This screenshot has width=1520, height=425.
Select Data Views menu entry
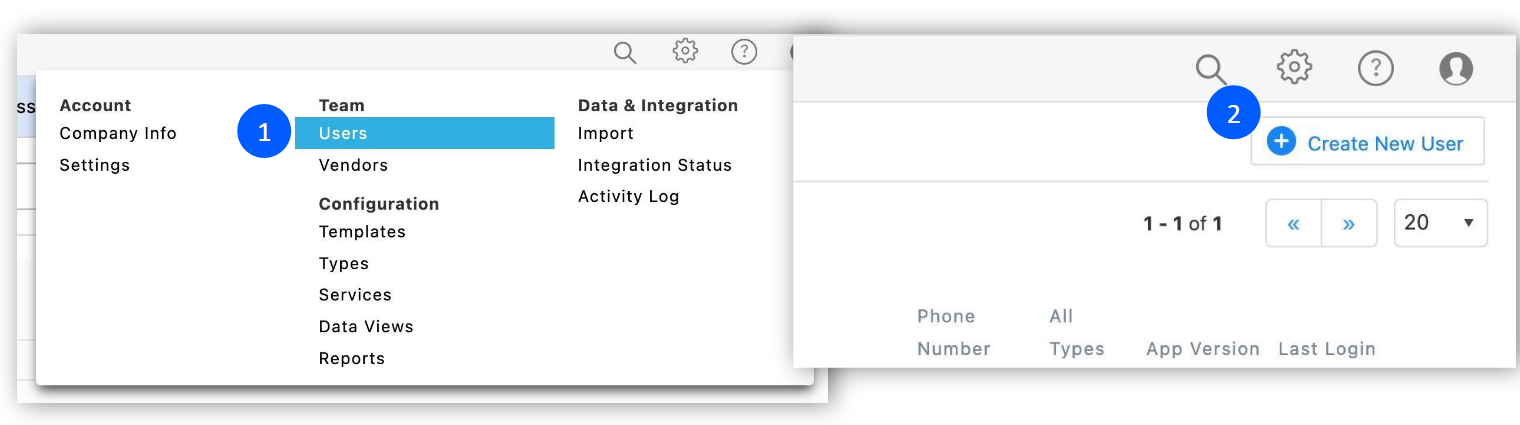(366, 327)
